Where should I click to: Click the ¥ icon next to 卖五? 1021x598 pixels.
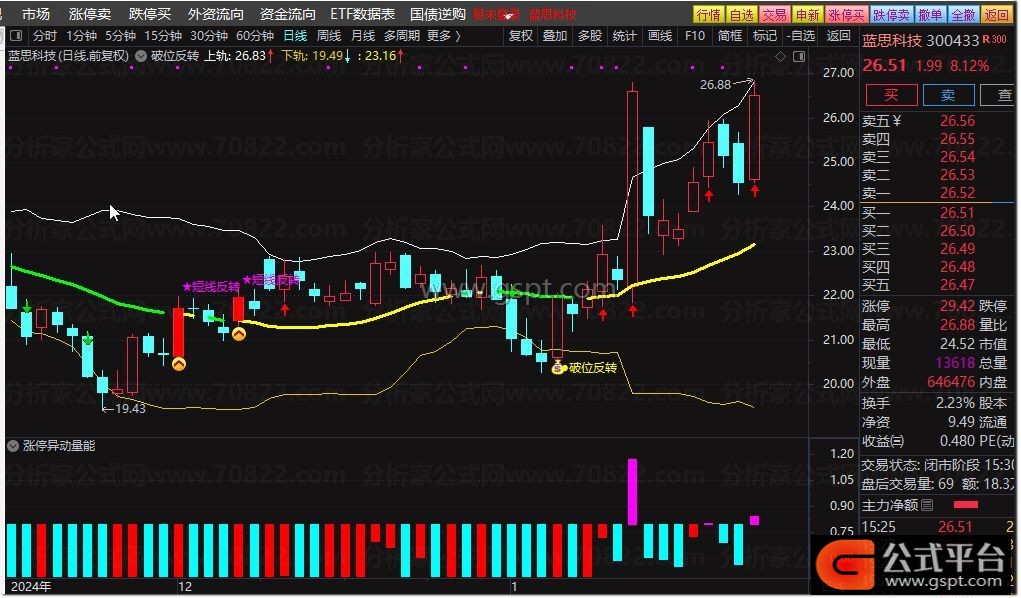(x=897, y=121)
